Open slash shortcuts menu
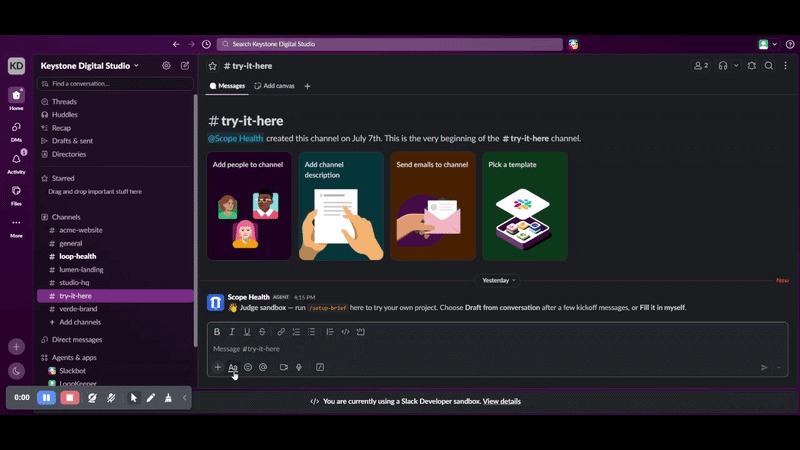The height and width of the screenshot is (450, 800). tap(320, 367)
